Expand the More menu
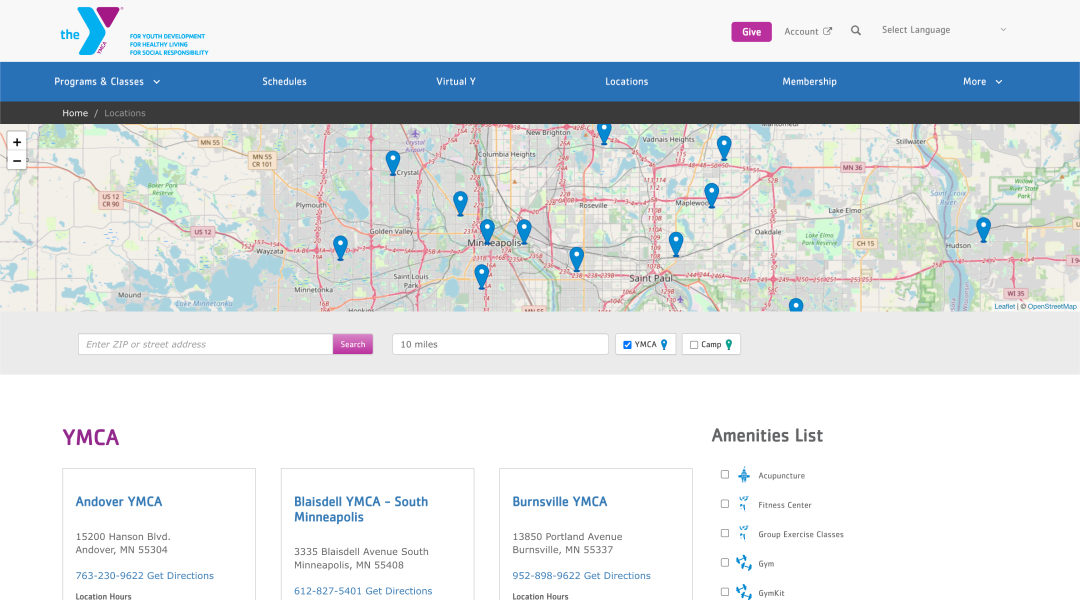The height and width of the screenshot is (600, 1080). [982, 82]
